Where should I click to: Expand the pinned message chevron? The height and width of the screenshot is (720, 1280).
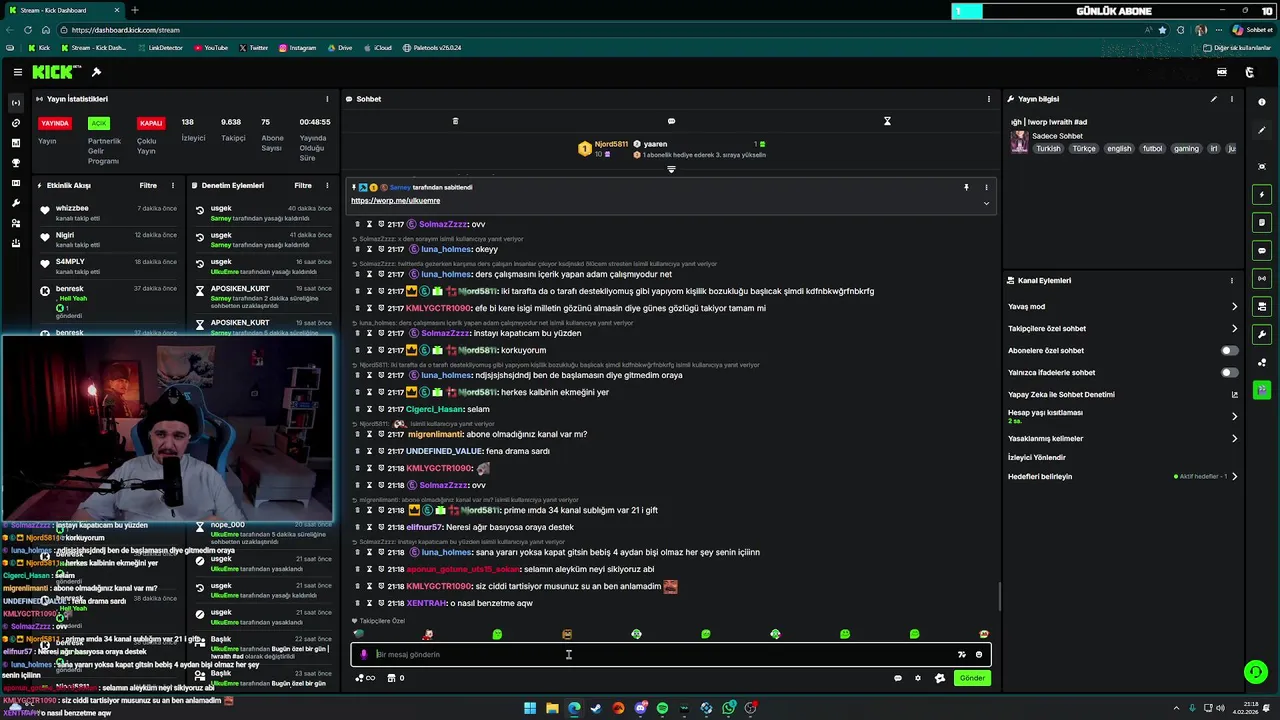(986, 203)
